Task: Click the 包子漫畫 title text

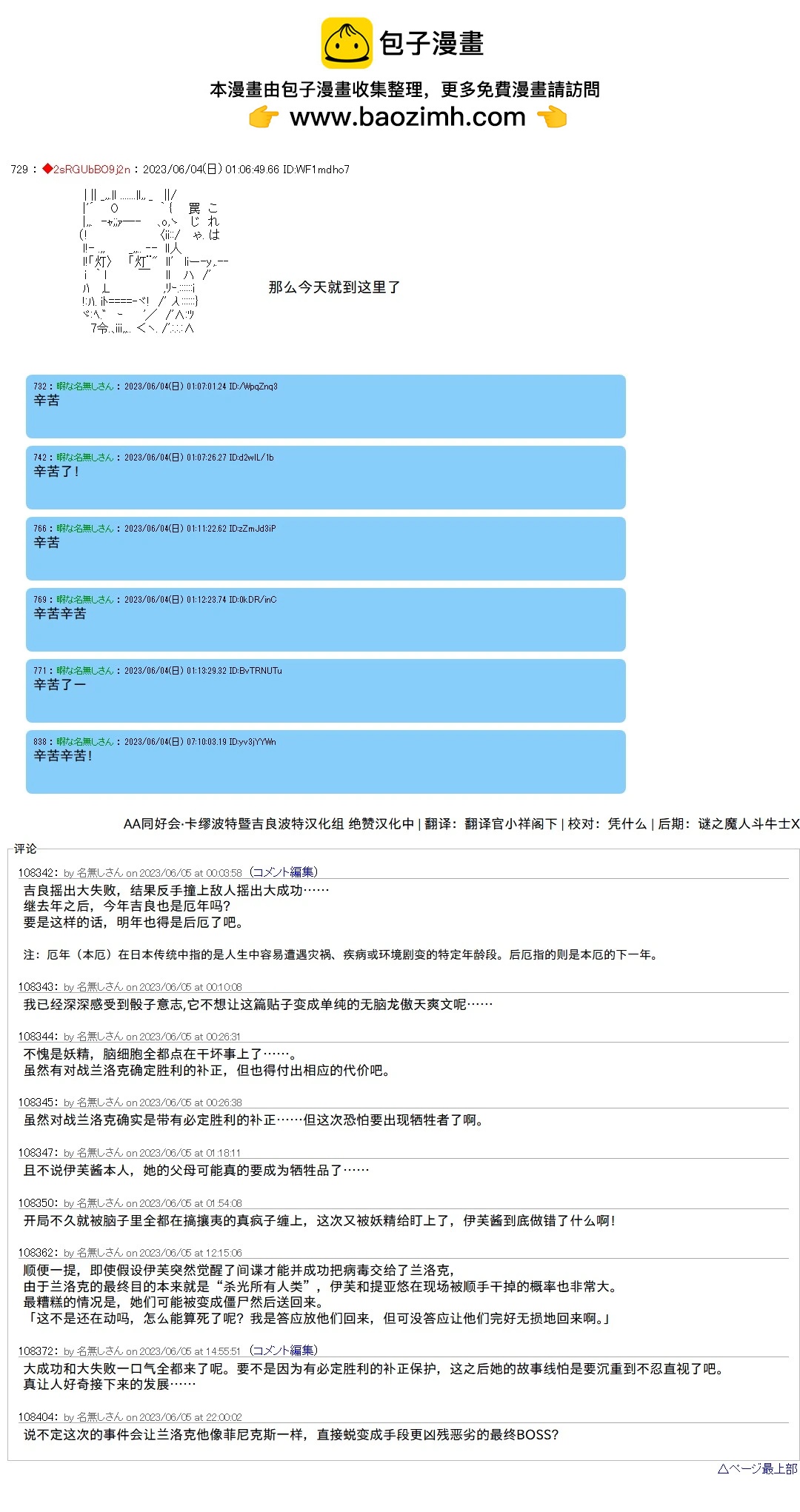Action: (432, 43)
